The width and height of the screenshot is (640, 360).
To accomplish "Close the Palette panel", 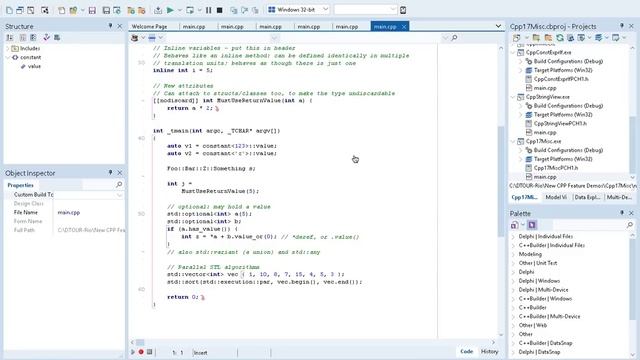I will pyautogui.click(x=631, y=213).
